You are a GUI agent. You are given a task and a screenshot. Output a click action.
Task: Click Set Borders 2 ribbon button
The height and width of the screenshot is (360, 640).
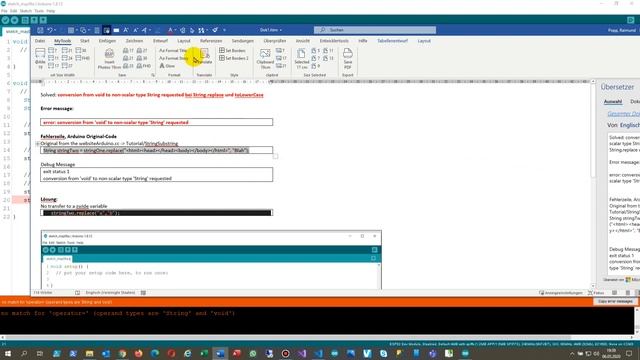point(234,58)
